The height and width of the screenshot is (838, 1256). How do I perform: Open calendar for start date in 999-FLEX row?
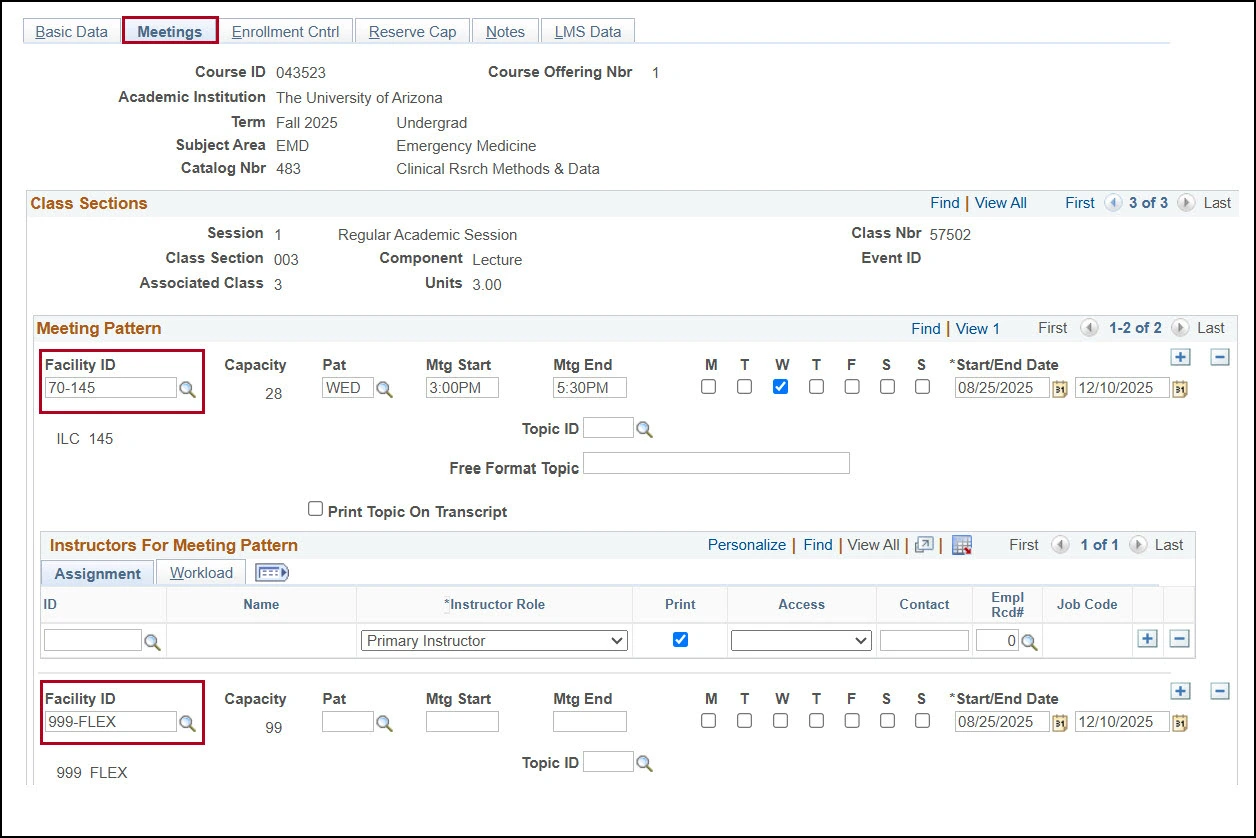pyautogui.click(x=1060, y=723)
